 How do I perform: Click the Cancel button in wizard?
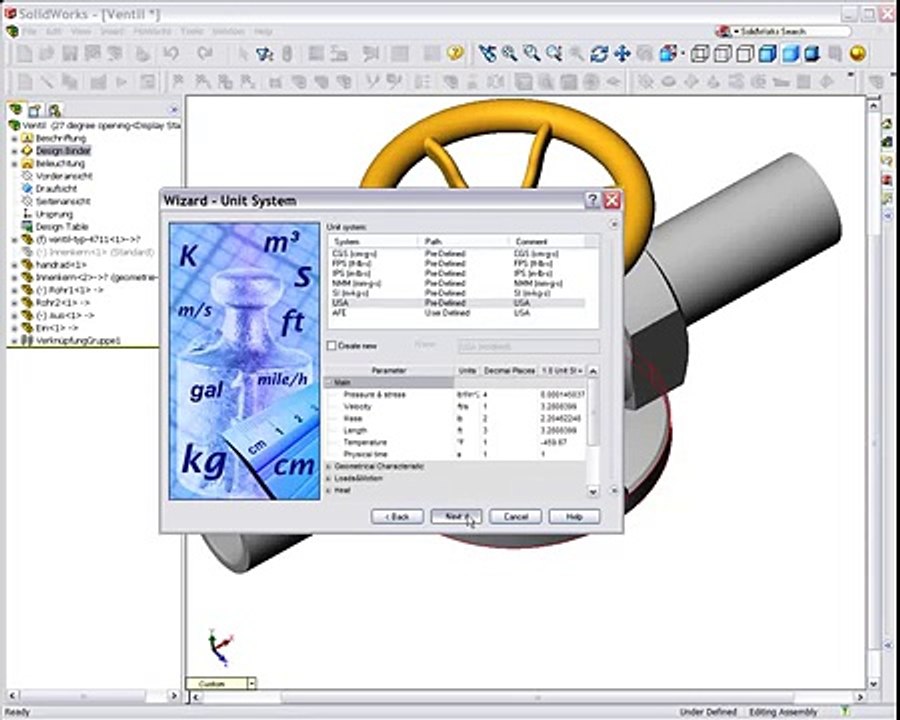515,517
